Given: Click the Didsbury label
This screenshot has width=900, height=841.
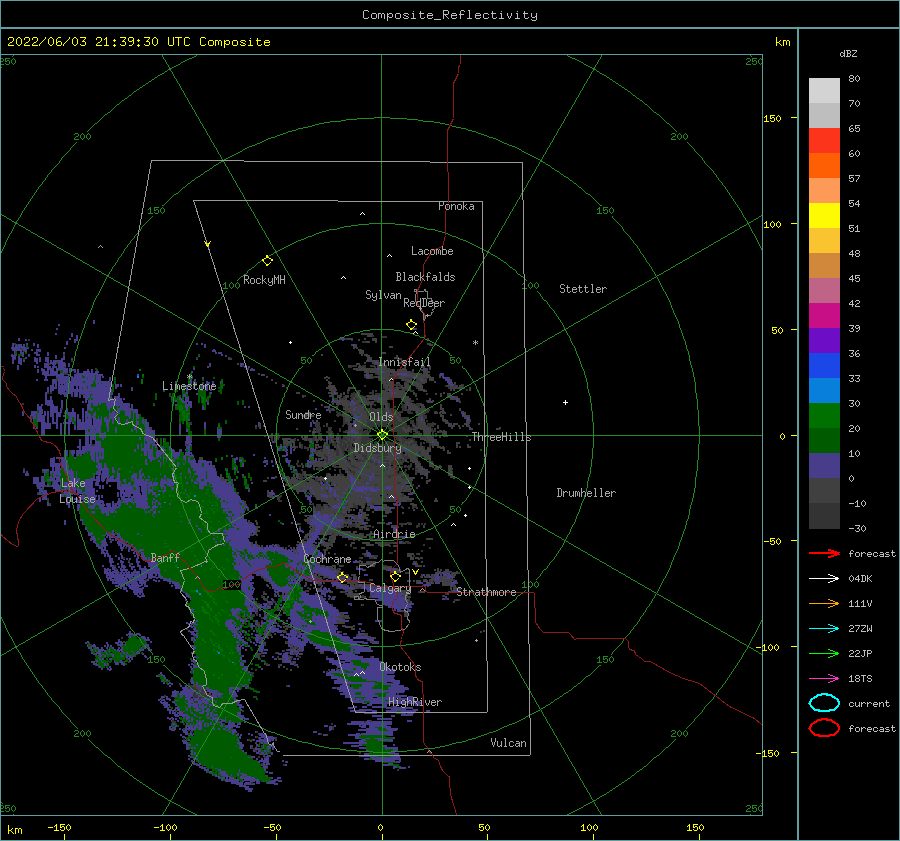Looking at the screenshot, I should coord(378,448).
